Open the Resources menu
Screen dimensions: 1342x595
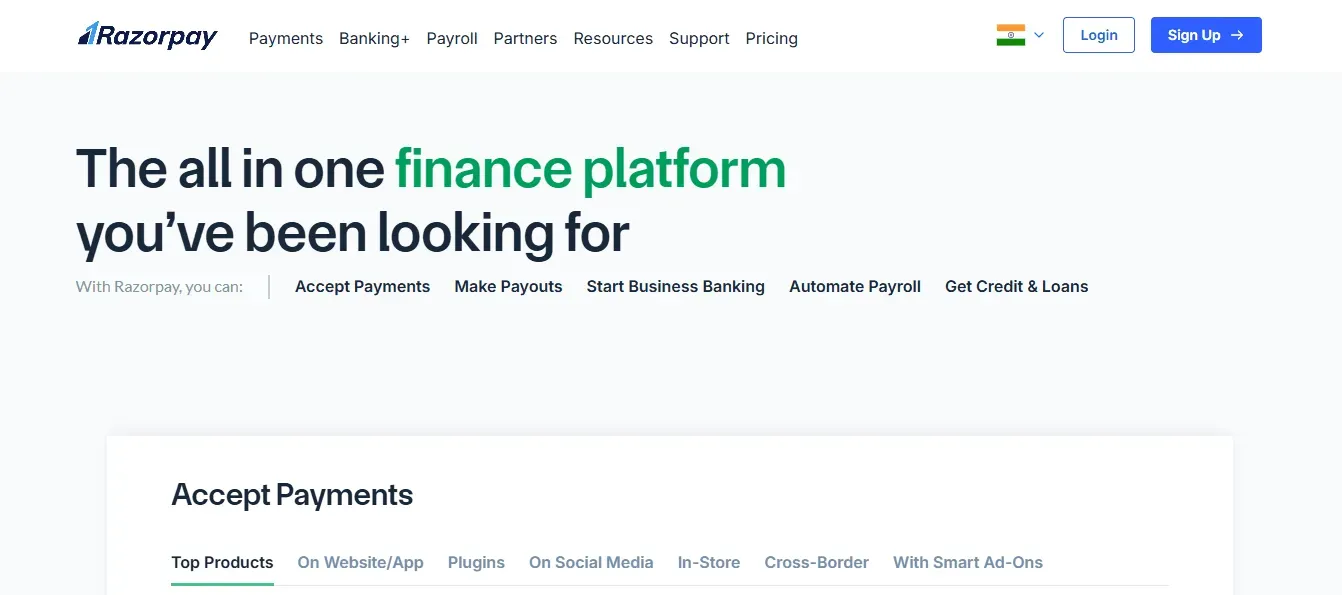click(x=613, y=38)
